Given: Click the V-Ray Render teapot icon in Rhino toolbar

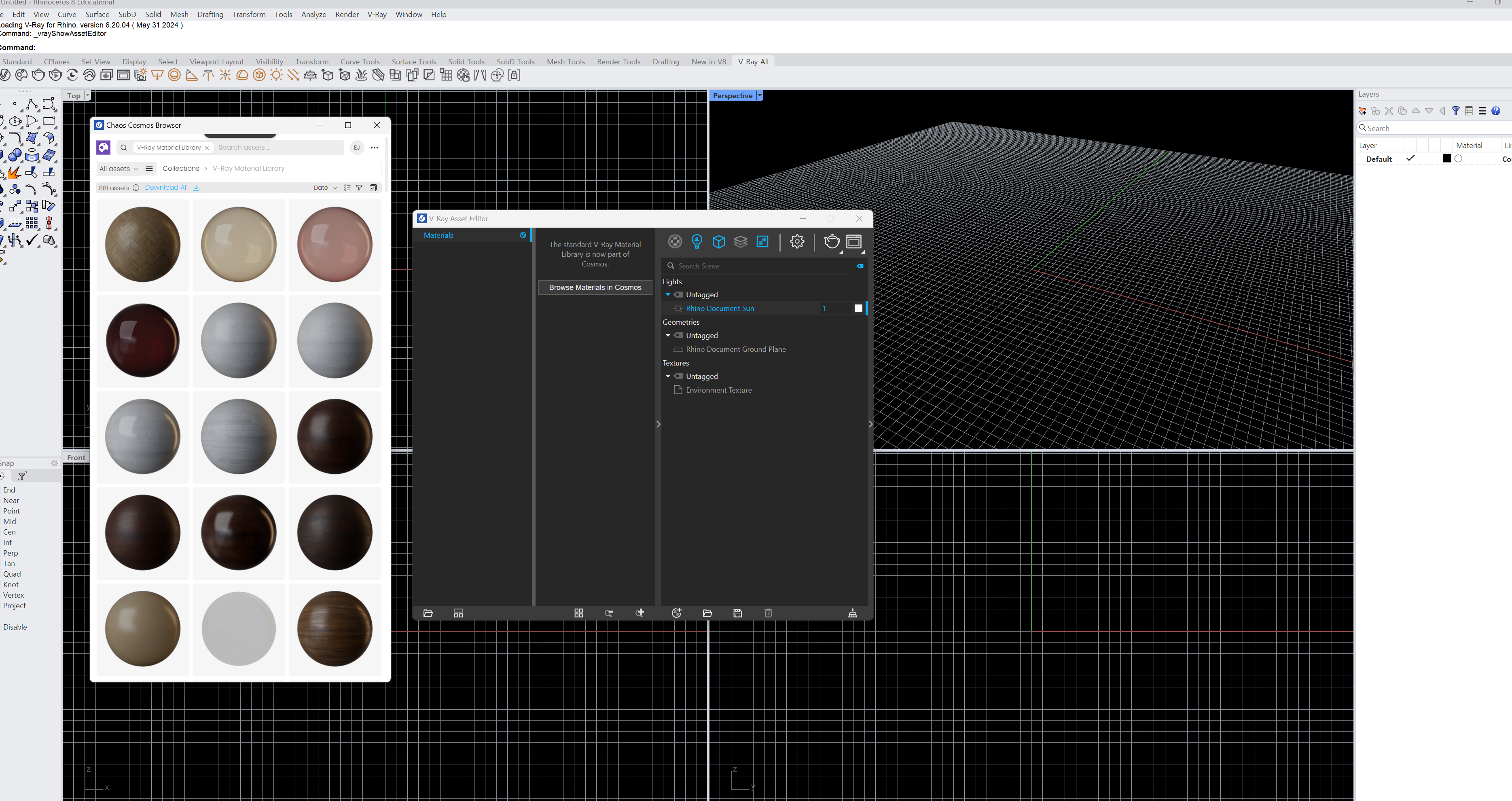Looking at the screenshot, I should [x=38, y=75].
